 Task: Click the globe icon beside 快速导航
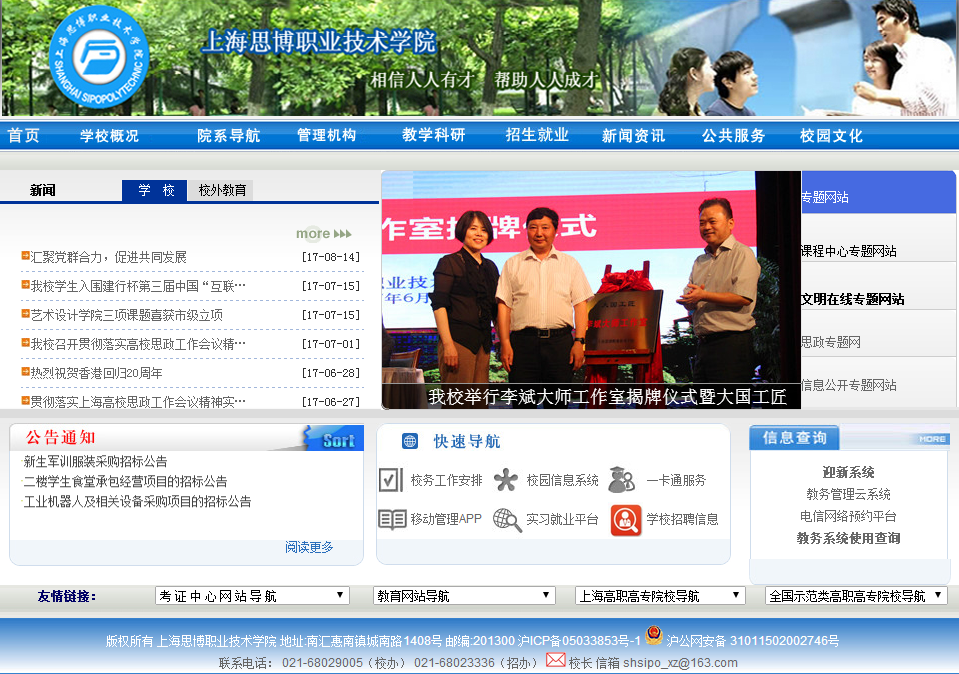[x=410, y=441]
